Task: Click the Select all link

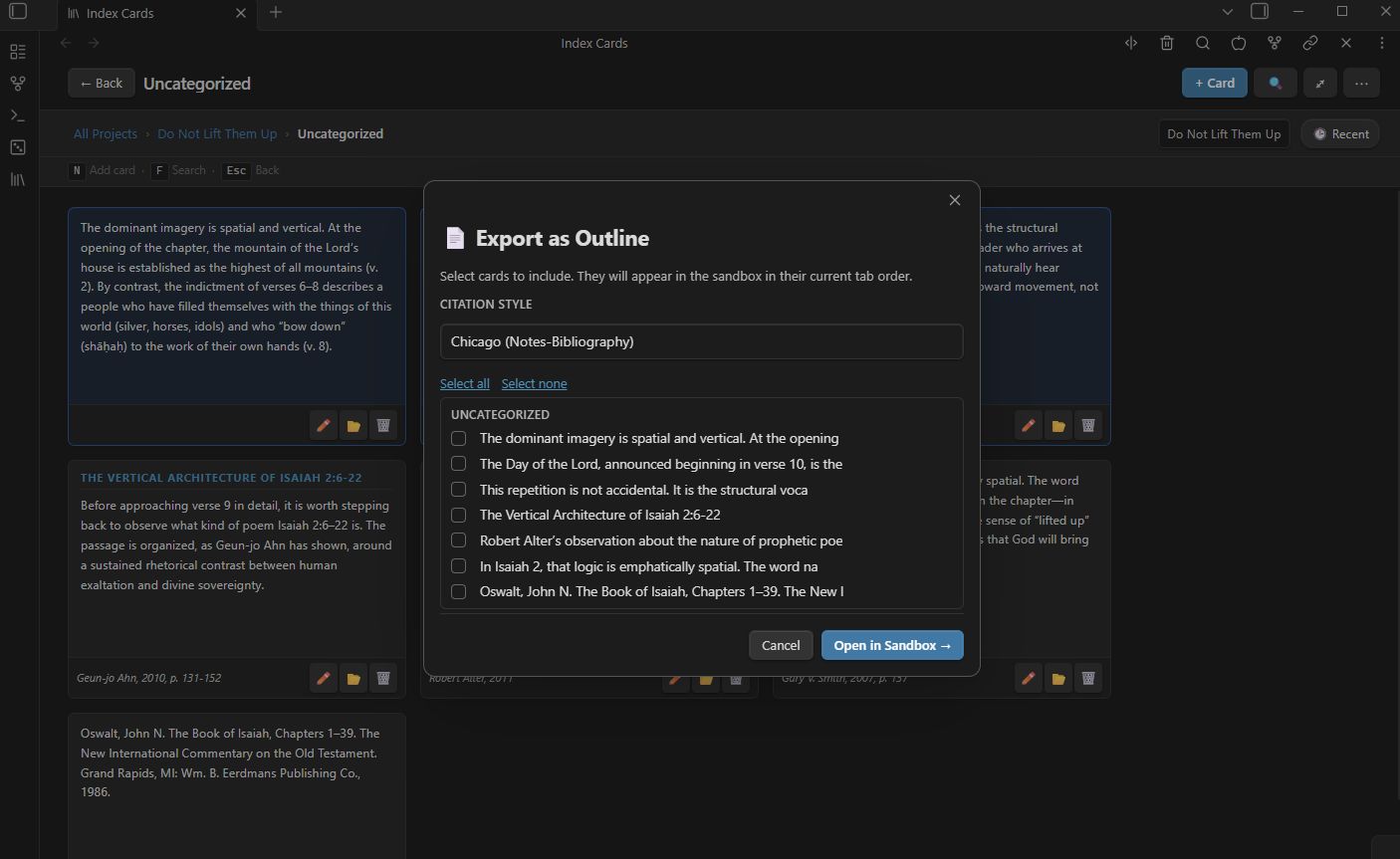Action: point(465,383)
